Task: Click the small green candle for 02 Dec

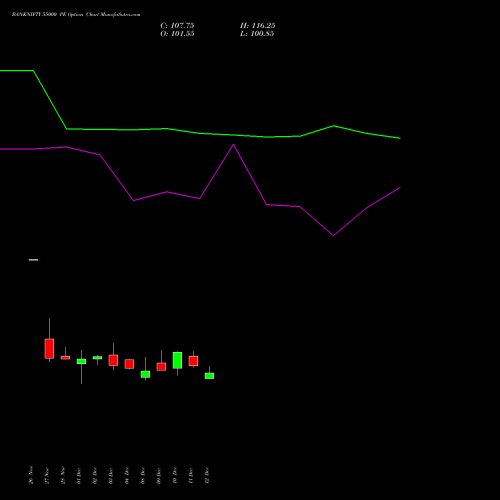Action: 97,358
